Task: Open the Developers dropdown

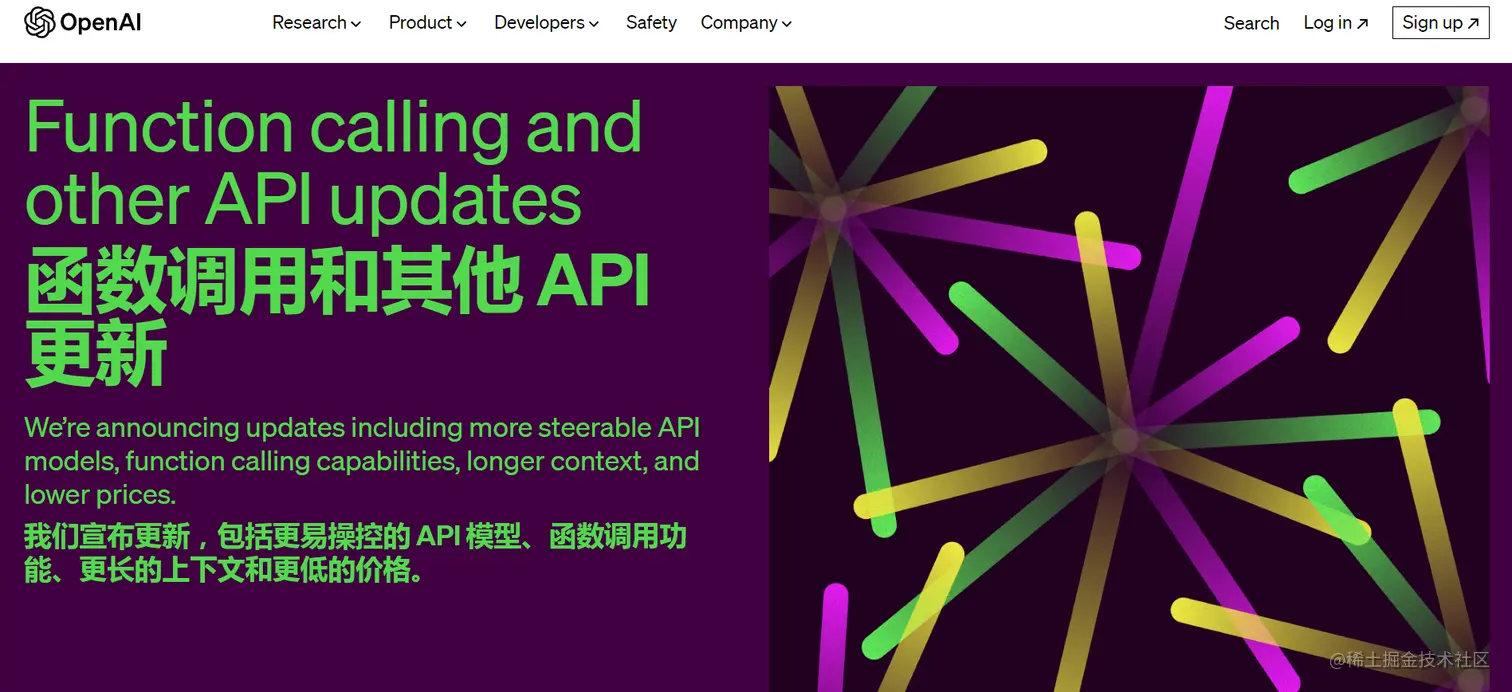Action: point(546,23)
